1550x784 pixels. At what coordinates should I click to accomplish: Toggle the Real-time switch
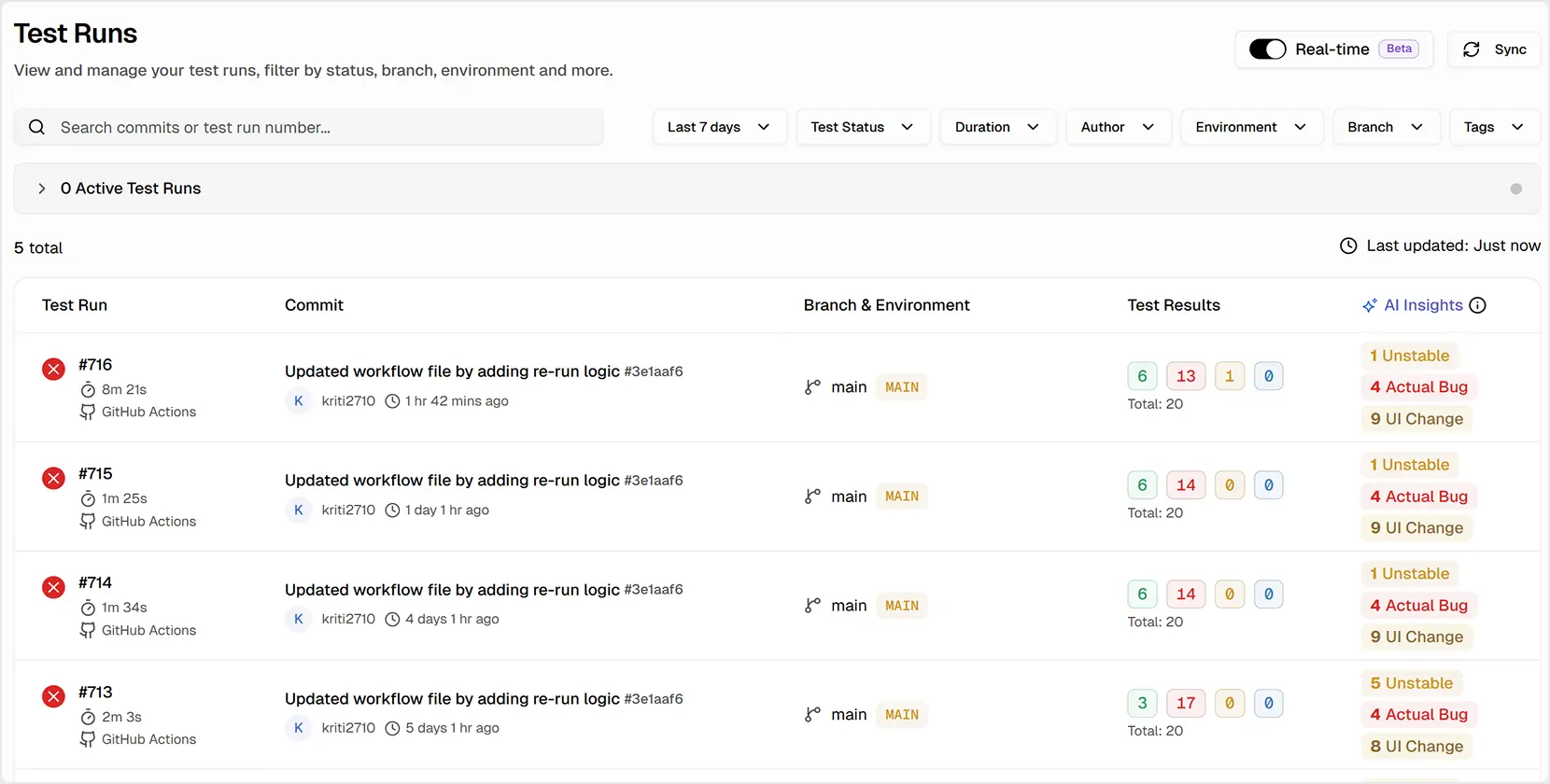point(1267,49)
